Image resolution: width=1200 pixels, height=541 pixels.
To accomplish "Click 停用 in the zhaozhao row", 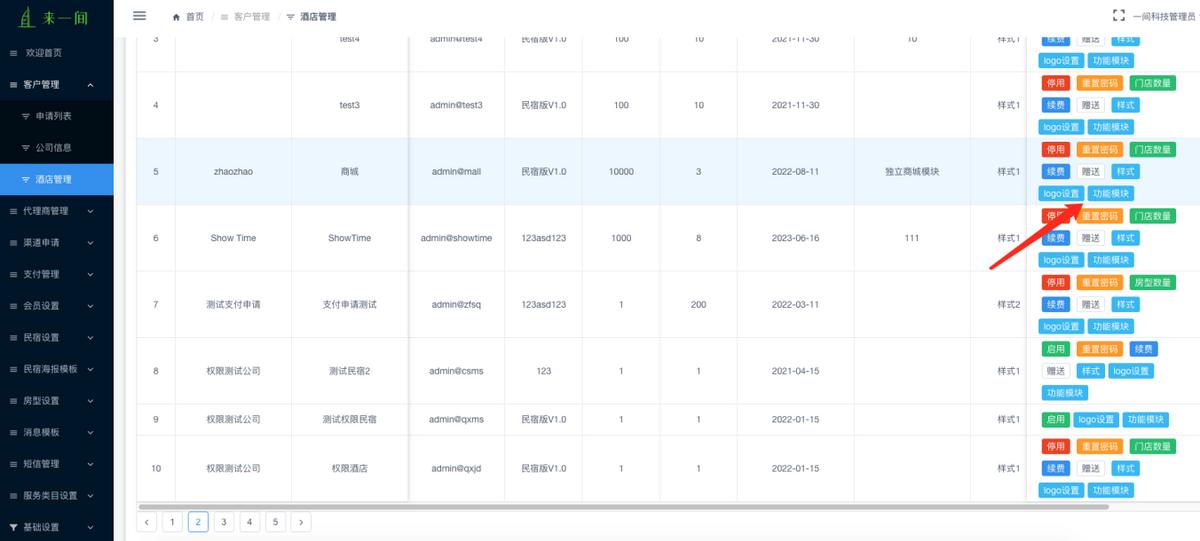I will pos(1055,150).
